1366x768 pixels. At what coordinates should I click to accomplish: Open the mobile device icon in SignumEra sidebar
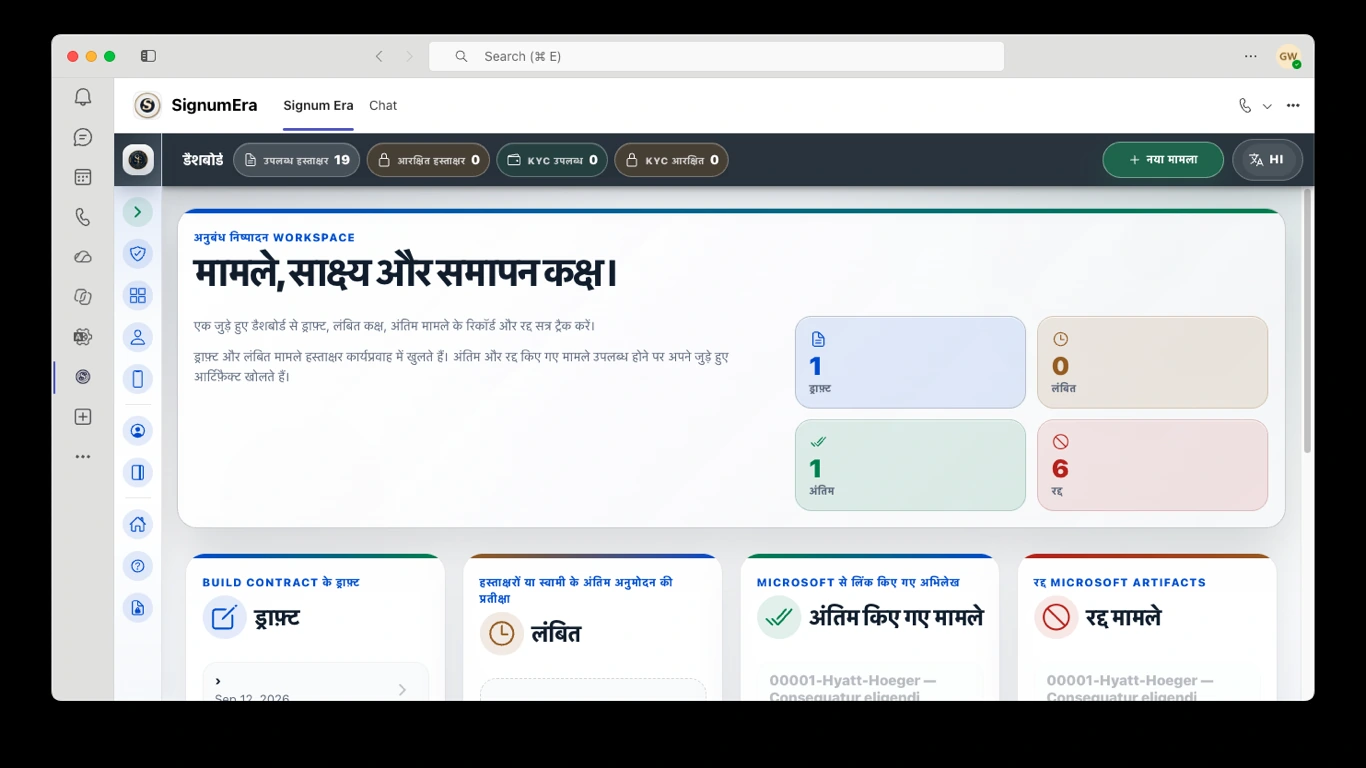coord(138,379)
